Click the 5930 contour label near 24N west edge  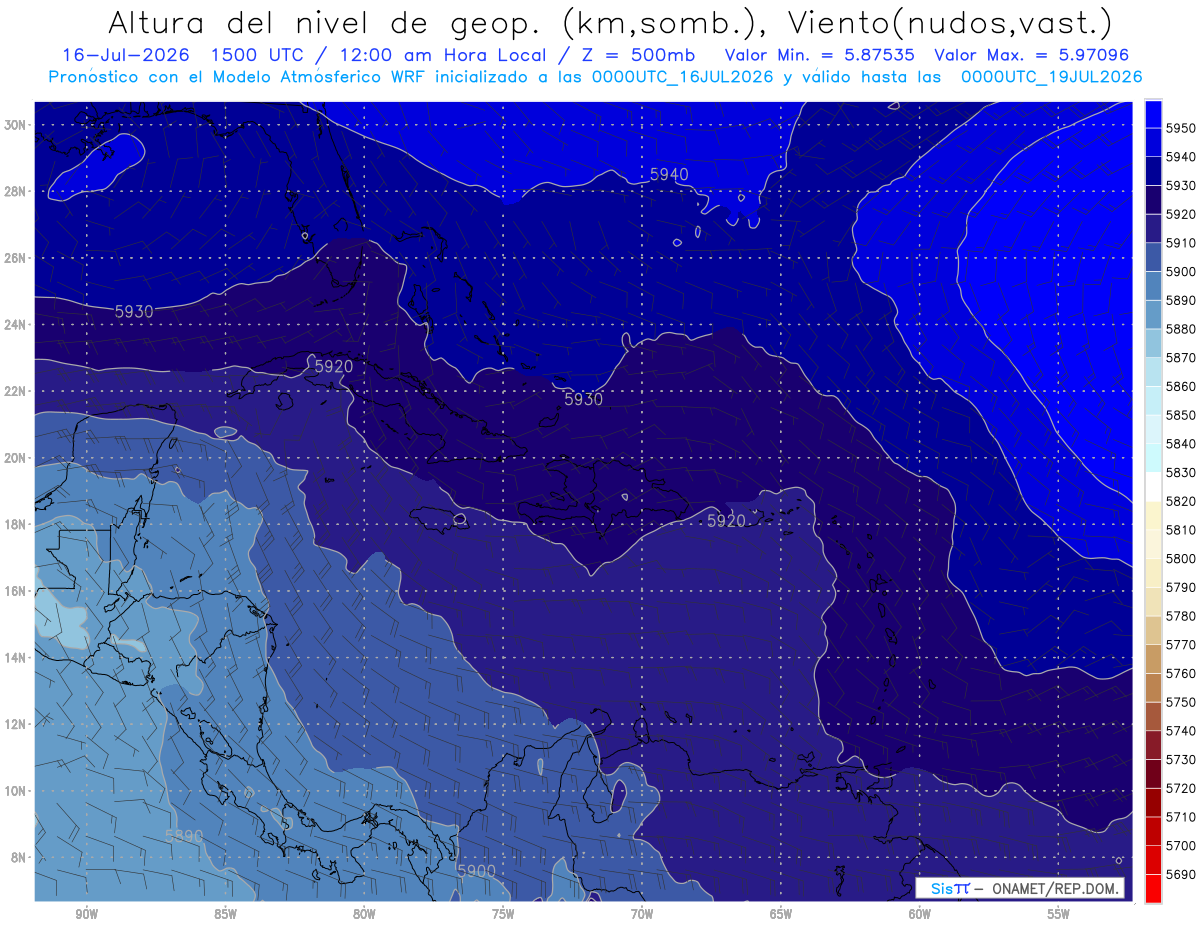click(x=134, y=311)
